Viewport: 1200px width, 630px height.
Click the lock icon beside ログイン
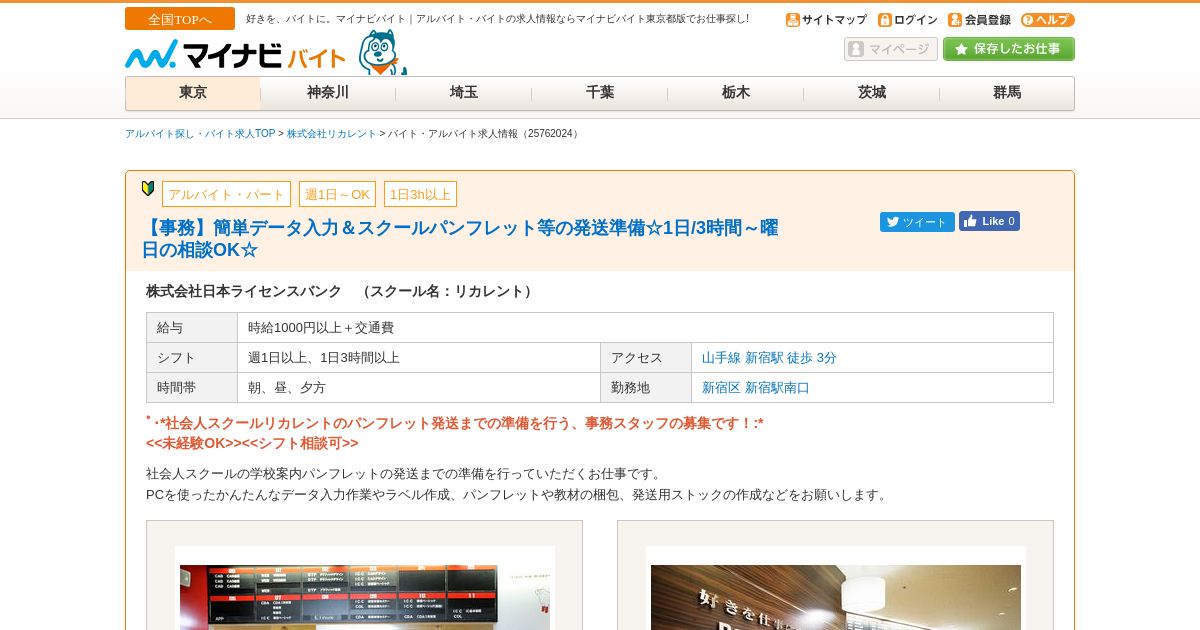[885, 20]
